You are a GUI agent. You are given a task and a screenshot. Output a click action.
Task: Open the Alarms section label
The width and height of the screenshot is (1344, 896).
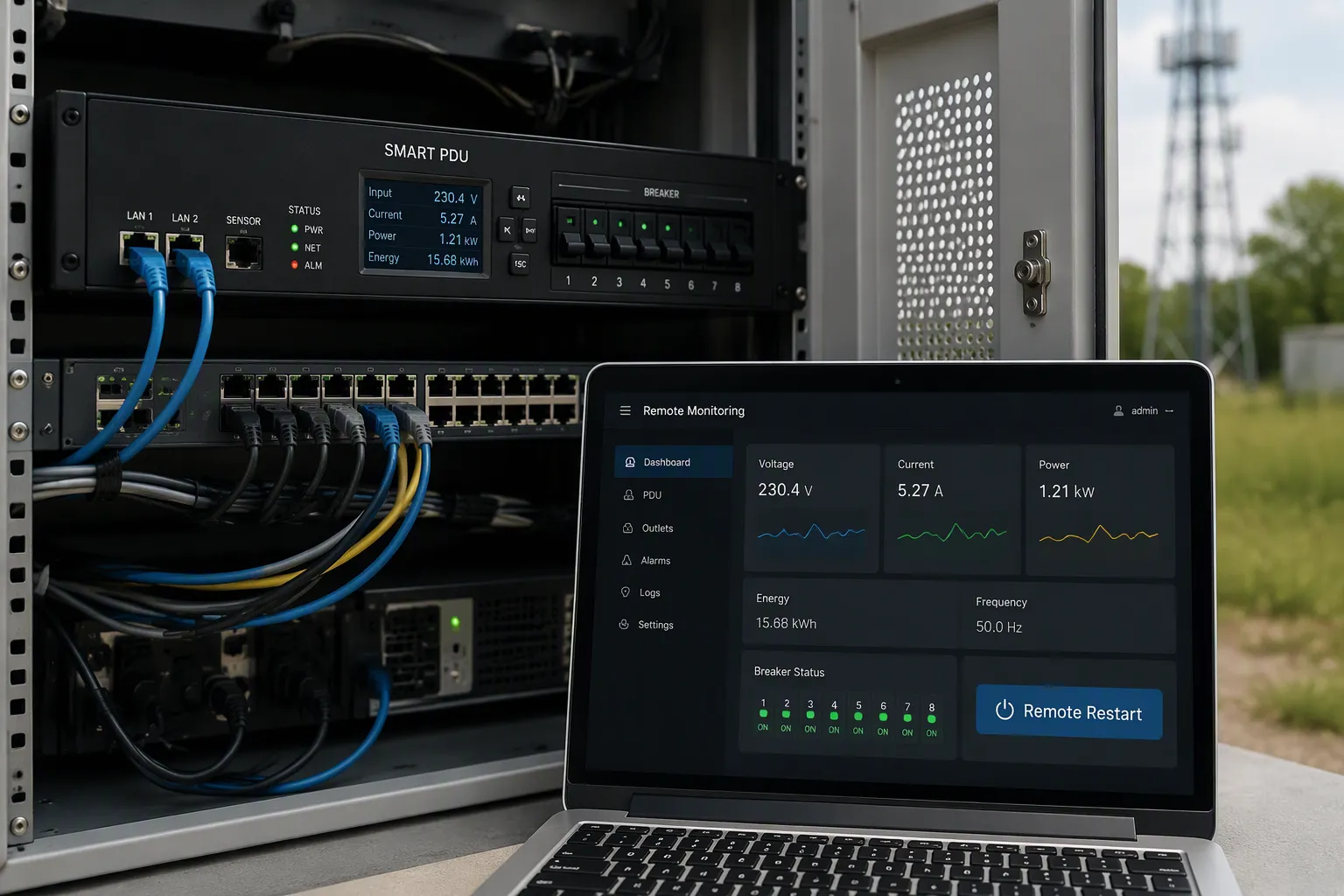click(x=655, y=561)
